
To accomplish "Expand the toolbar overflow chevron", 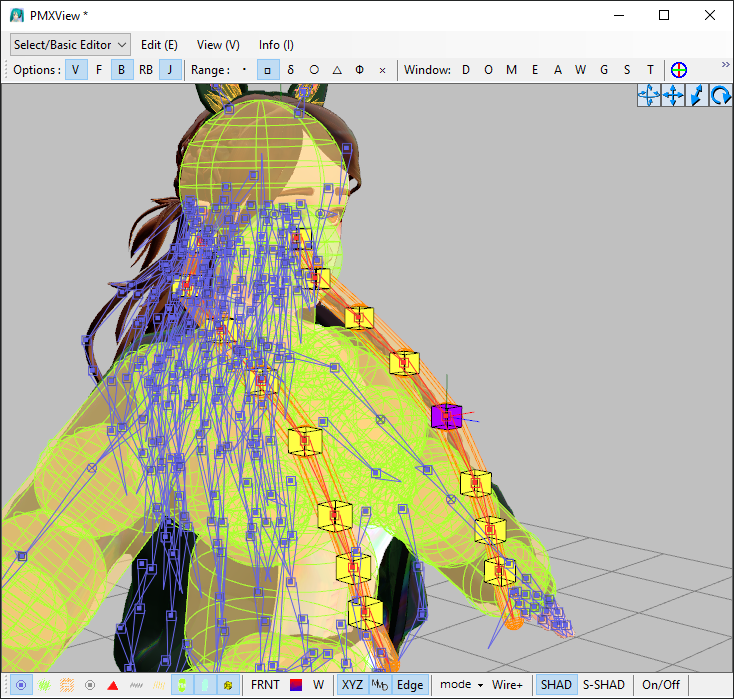I will (725, 65).
